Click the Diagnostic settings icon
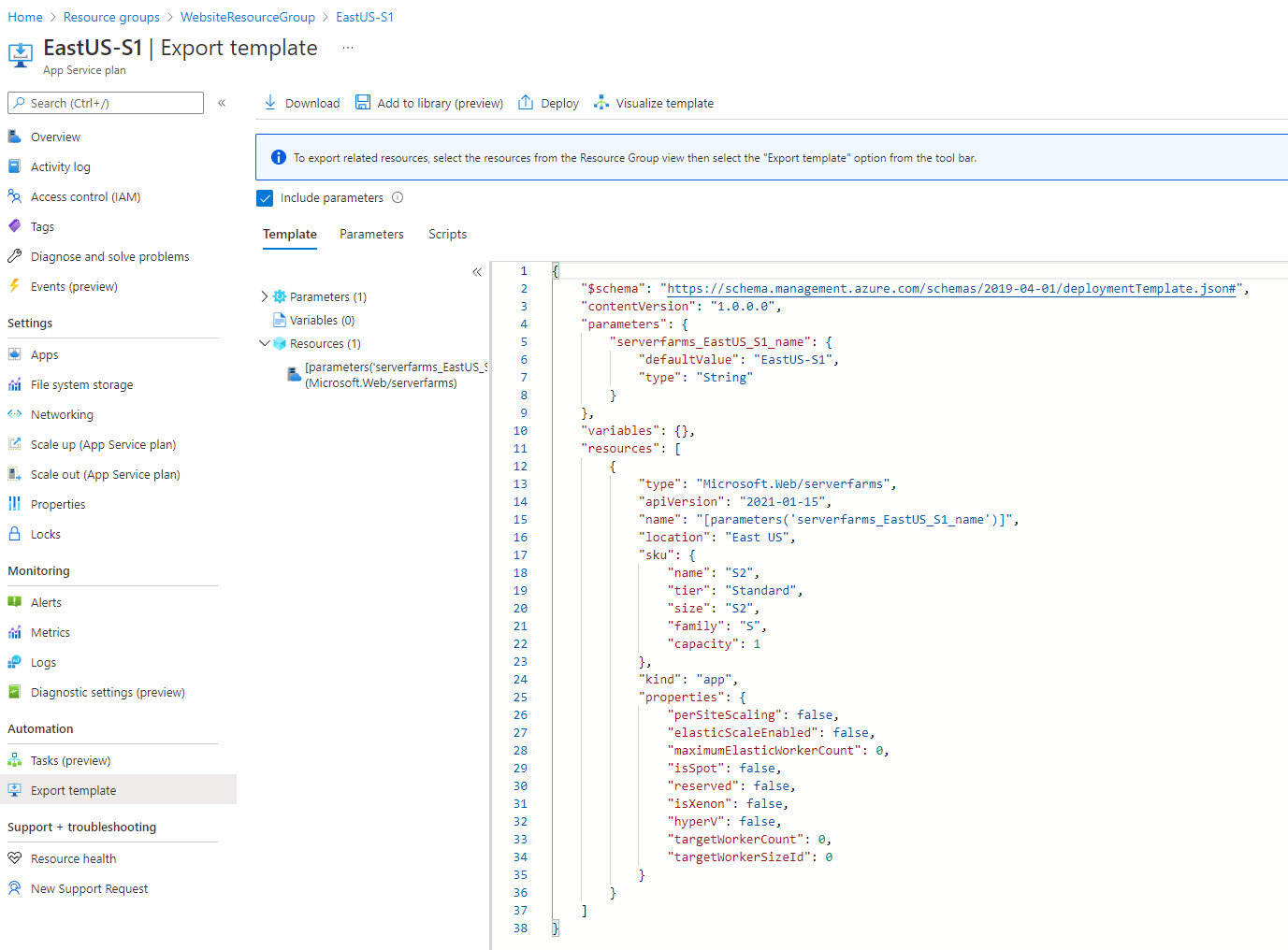Viewport: 1288px width, 950px height. click(x=15, y=692)
